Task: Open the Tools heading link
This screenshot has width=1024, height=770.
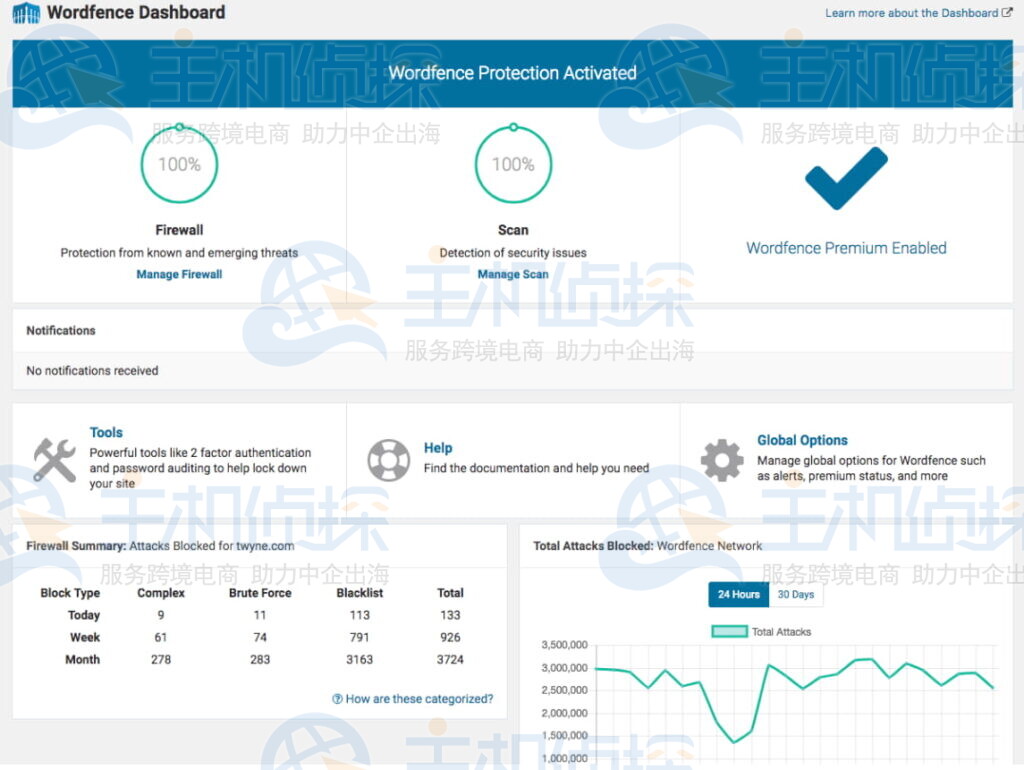Action: 106,432
